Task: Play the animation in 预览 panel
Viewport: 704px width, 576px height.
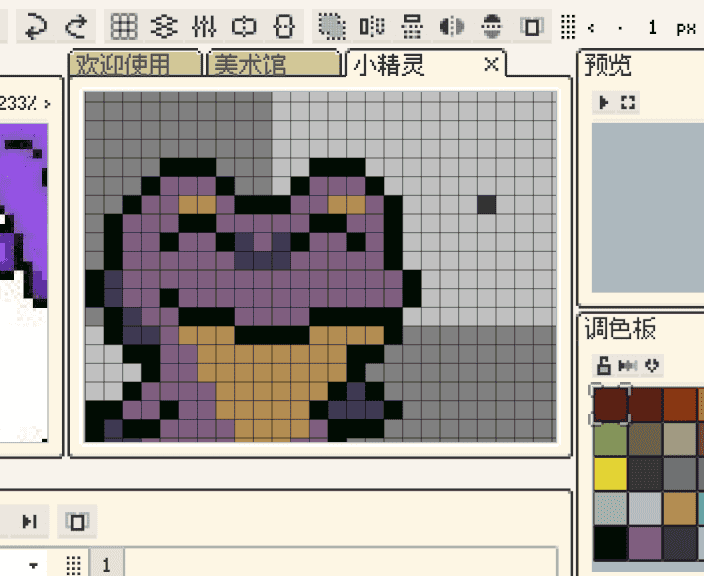Action: 604,102
